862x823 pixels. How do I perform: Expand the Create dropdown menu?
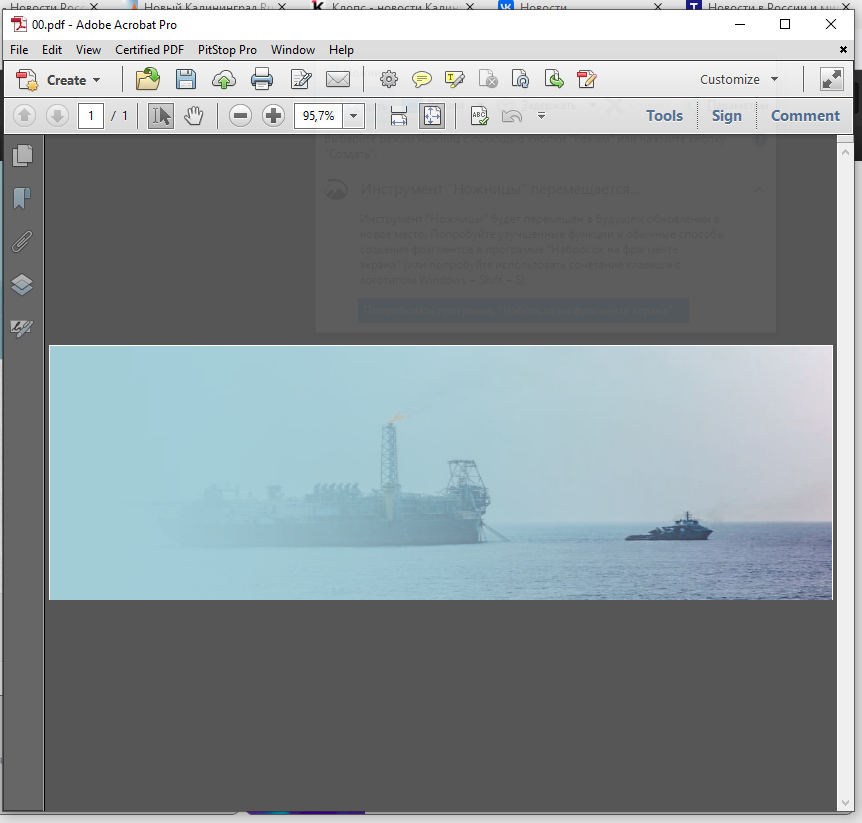point(97,80)
